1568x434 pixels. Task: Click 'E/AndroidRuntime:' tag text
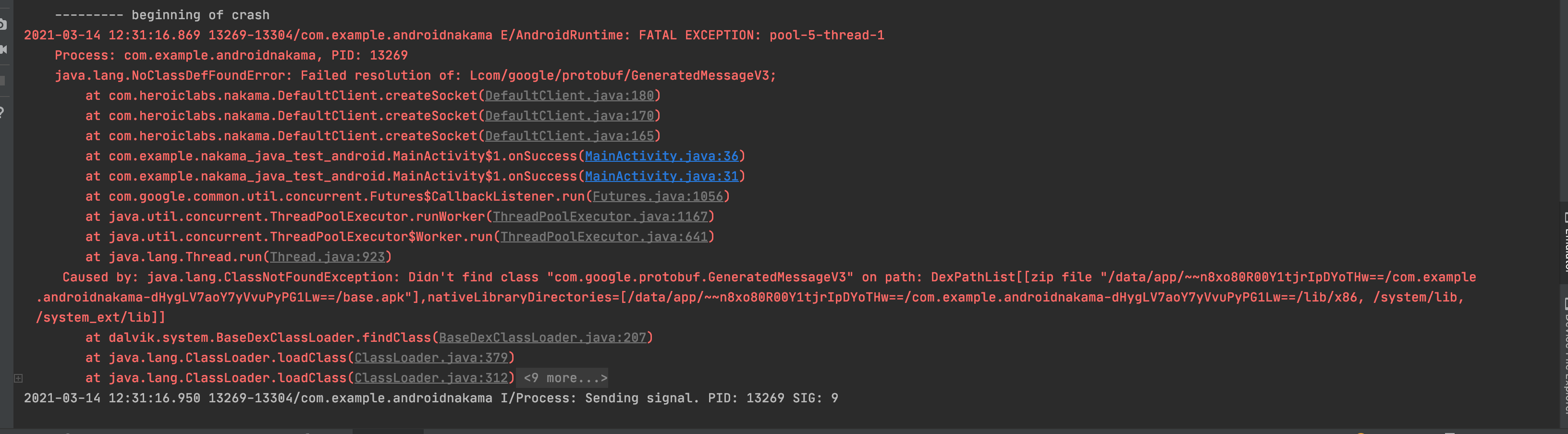pos(565,36)
